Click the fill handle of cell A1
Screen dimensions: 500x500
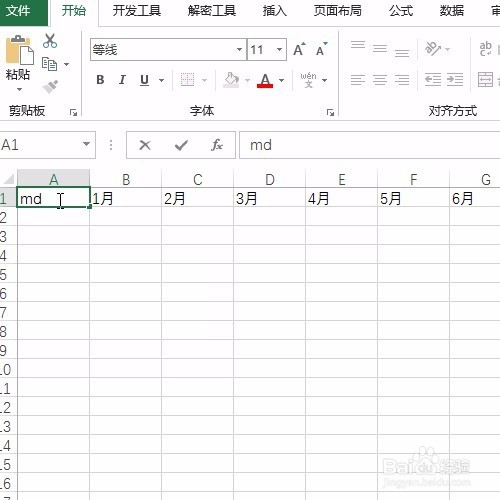(x=89, y=207)
